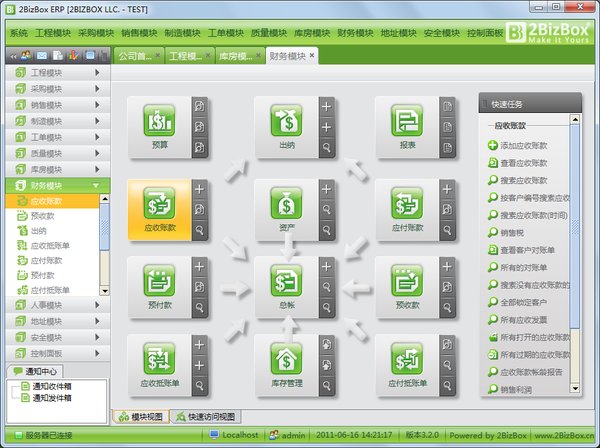The width and height of the screenshot is (600, 448).
Task: Open the 库存管理 inventory module icon
Action: coord(286,359)
